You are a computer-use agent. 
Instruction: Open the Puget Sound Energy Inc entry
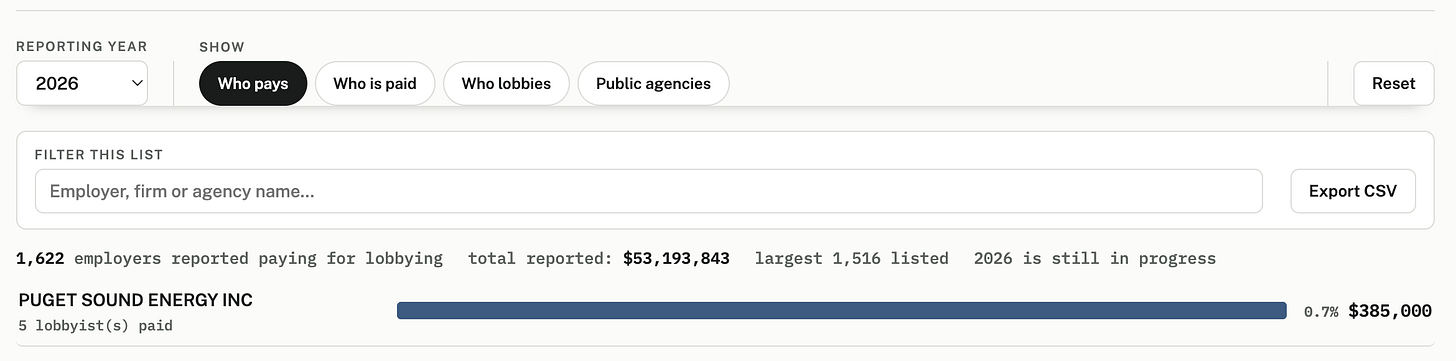(x=135, y=300)
